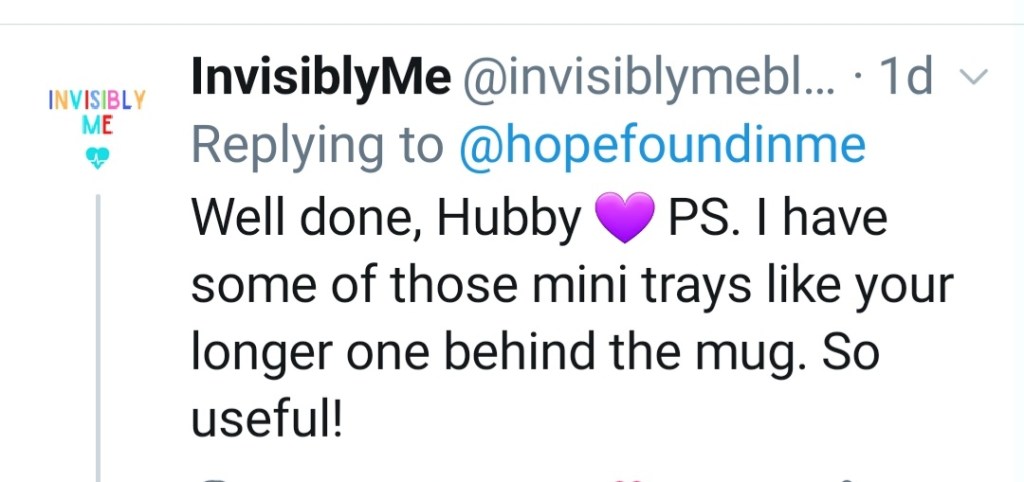Viewport: 1024px width, 482px height.
Task: Click the purple heart emoji in the tweet
Action: coord(624,219)
